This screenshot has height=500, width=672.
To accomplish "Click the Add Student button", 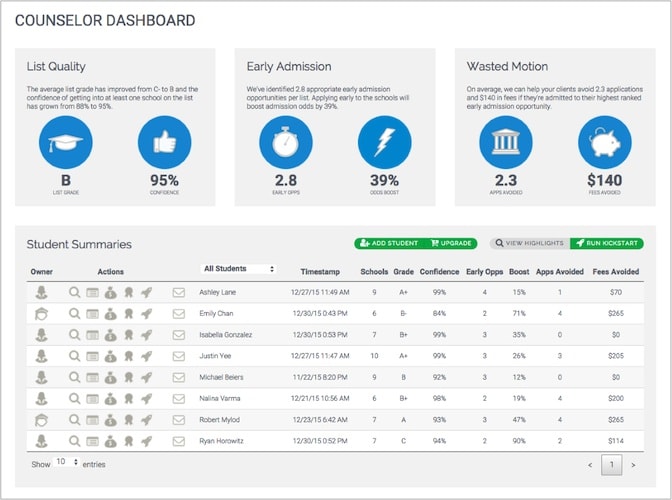I will (x=389, y=243).
